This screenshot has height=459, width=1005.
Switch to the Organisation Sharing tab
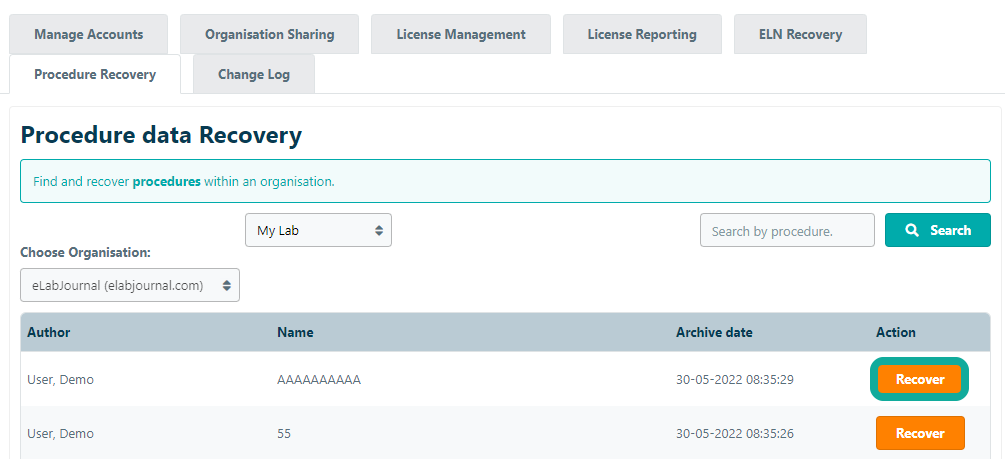coord(269,34)
